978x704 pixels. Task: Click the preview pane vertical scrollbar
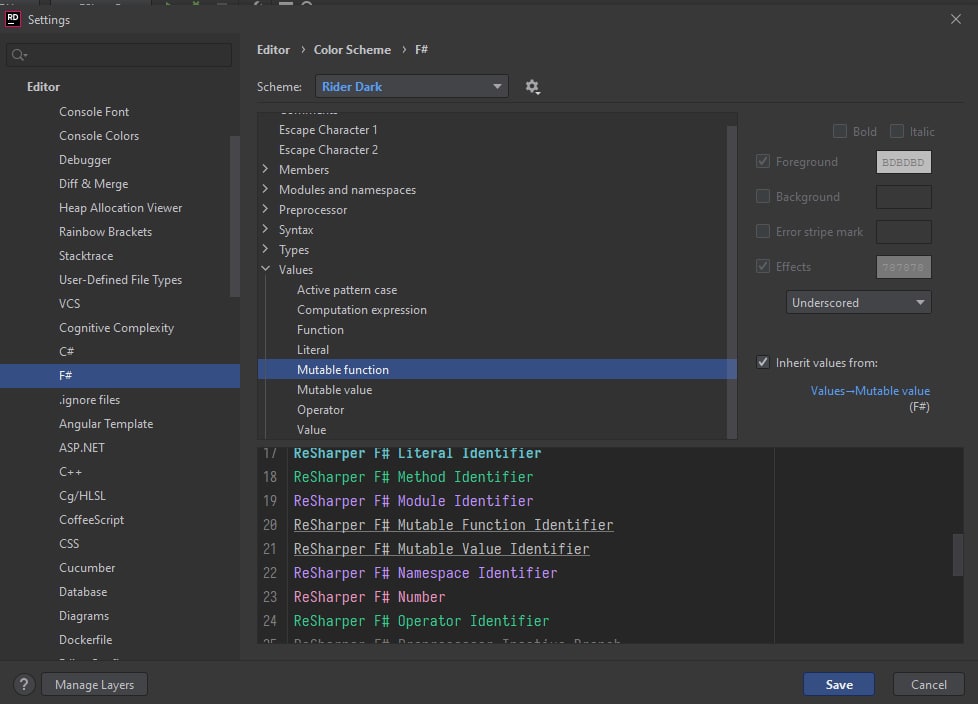958,555
